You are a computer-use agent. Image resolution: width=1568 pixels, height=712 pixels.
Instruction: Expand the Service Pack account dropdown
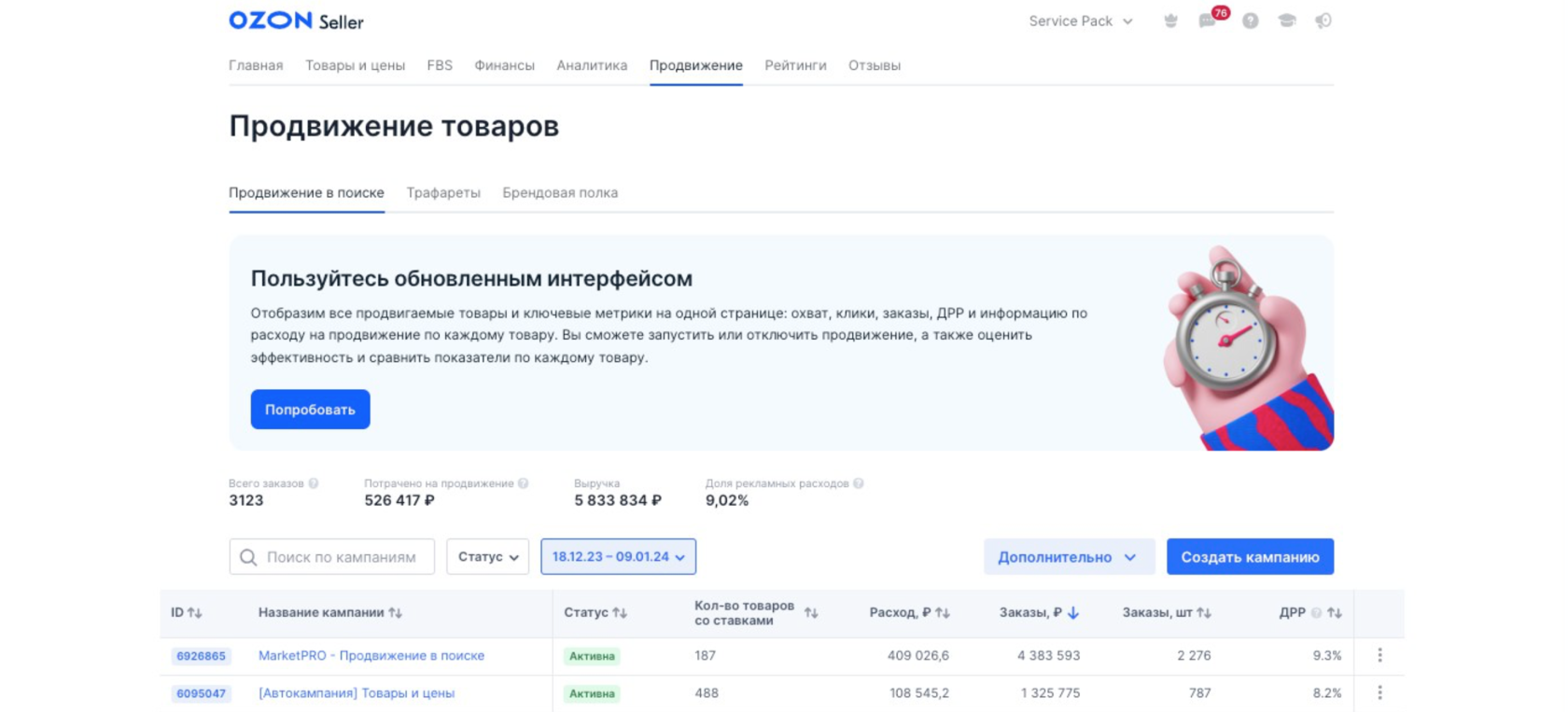[1081, 21]
